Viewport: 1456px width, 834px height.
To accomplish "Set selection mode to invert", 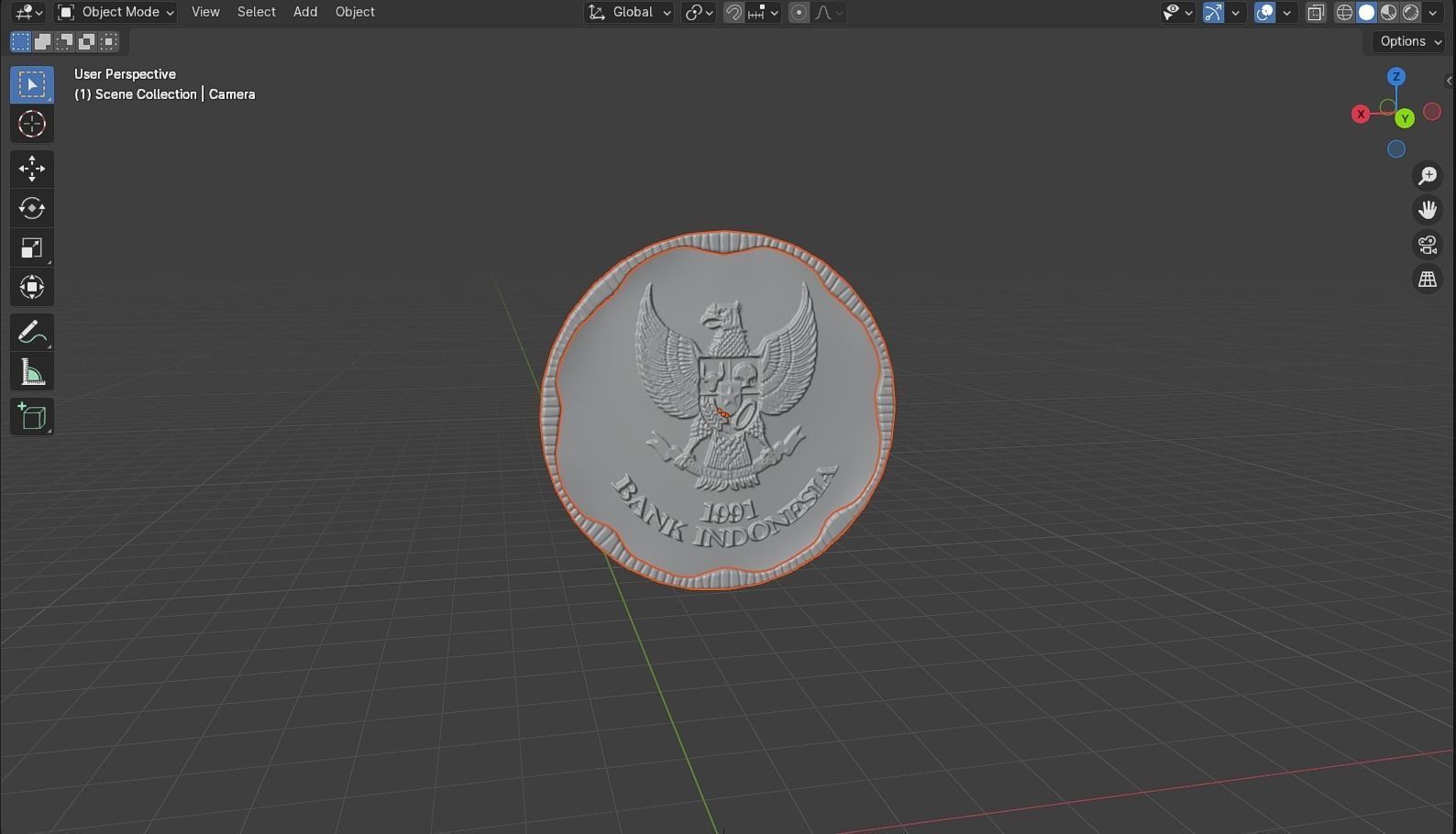I will (x=86, y=41).
